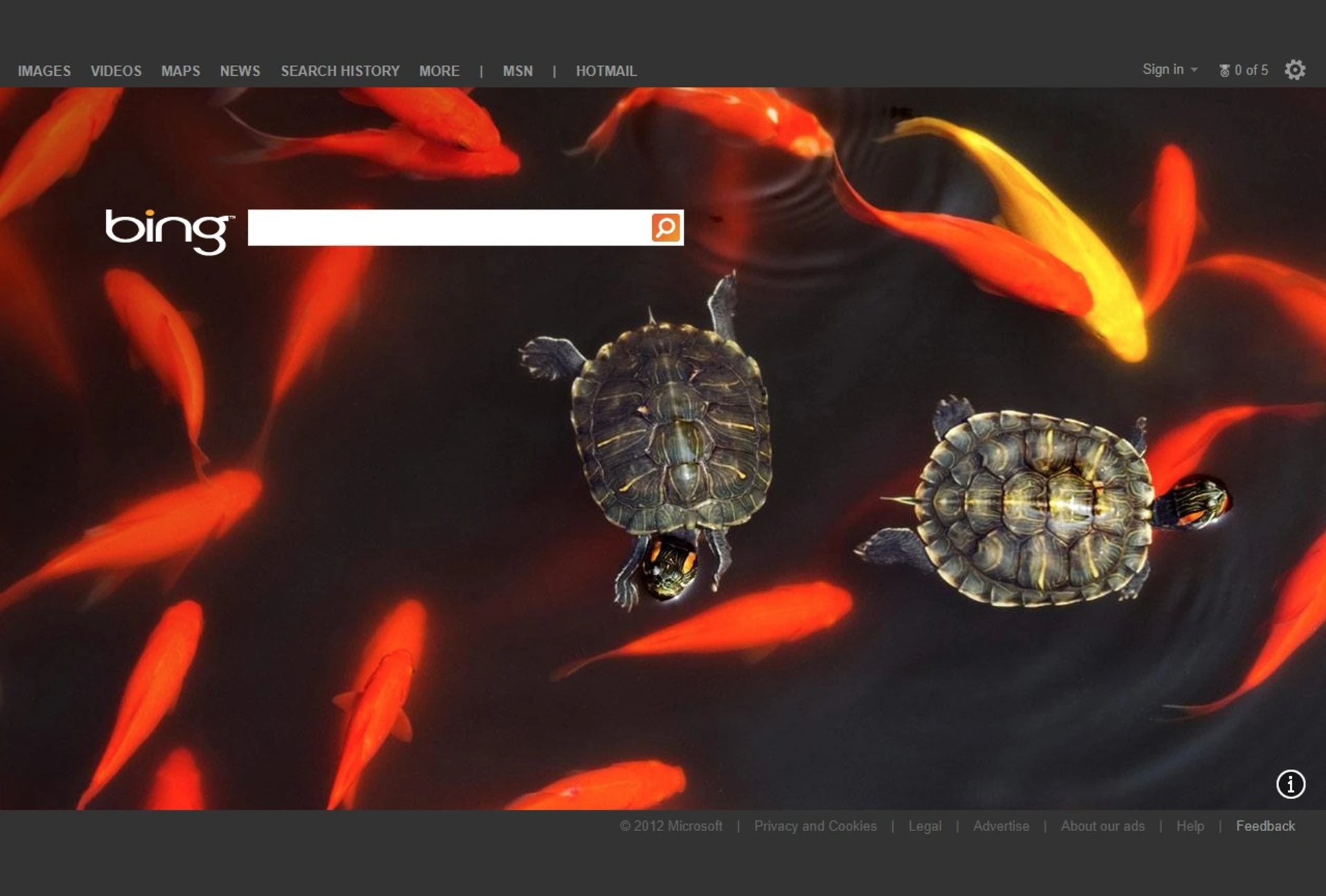This screenshot has width=1326, height=896.
Task: Visit the MSN link
Action: (518, 71)
